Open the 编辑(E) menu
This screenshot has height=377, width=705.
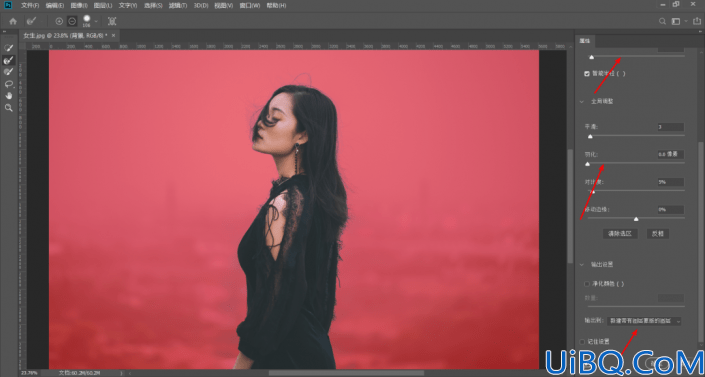[54, 5]
